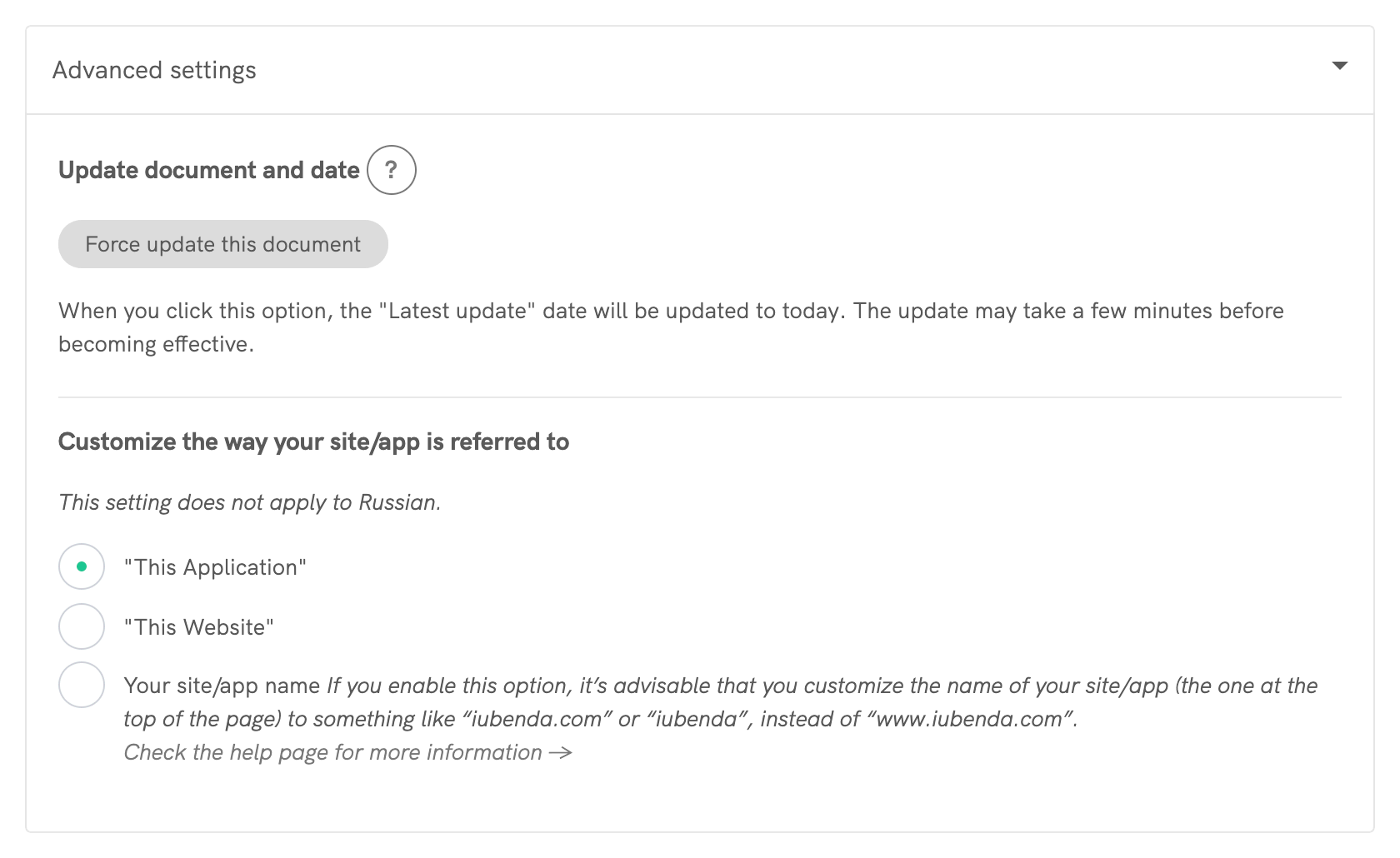The width and height of the screenshot is (1400, 858).
Task: Click the Update document and date heading
Action: [x=208, y=170]
